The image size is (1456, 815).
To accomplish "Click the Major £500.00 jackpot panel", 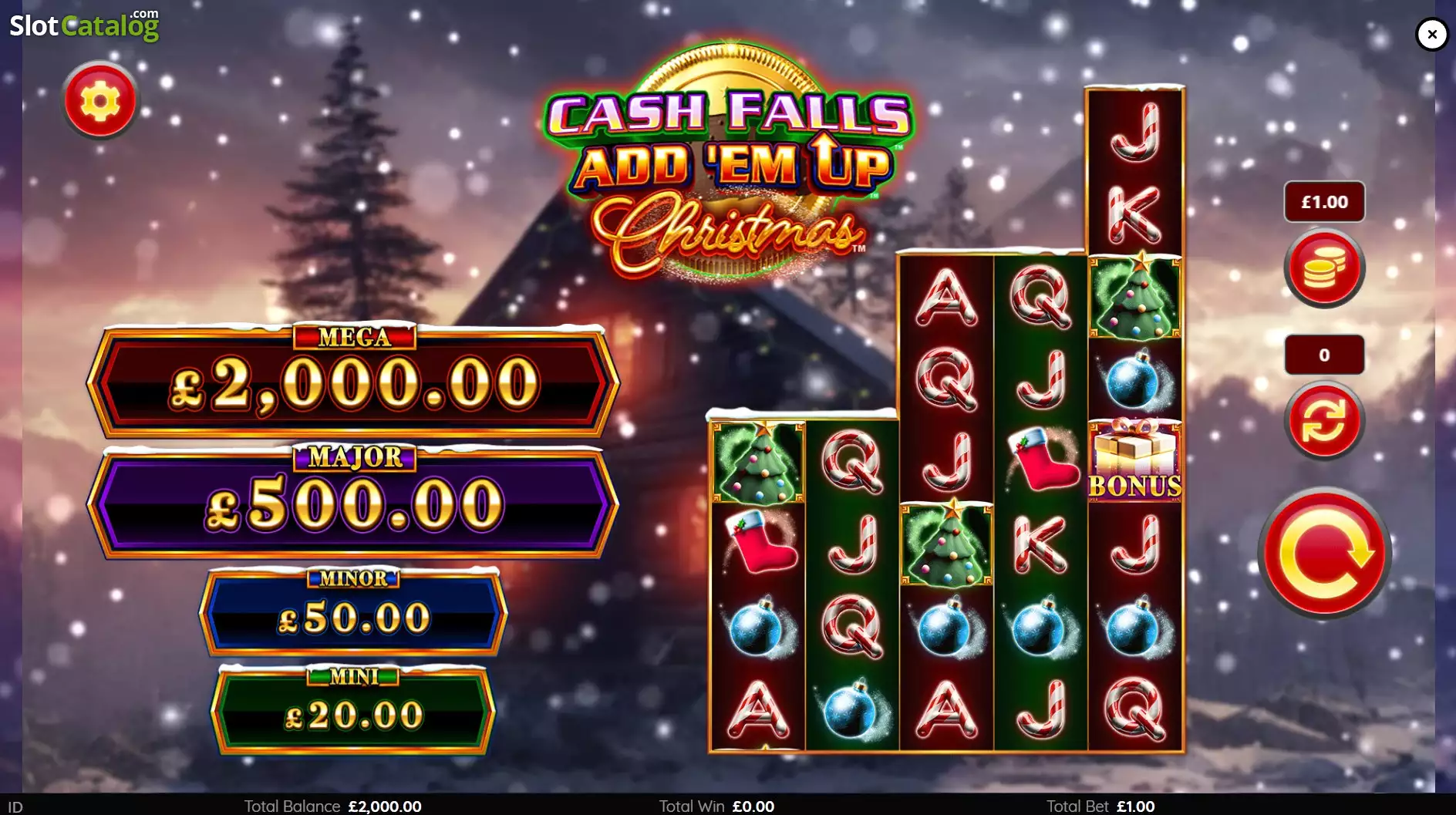I will 352,501.
